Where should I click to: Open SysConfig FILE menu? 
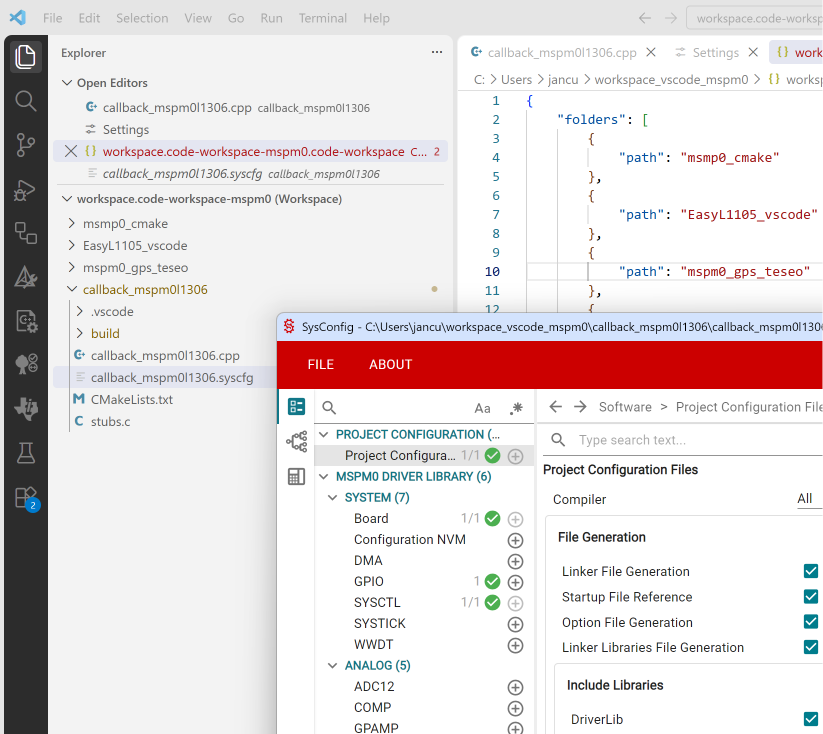coord(321,364)
